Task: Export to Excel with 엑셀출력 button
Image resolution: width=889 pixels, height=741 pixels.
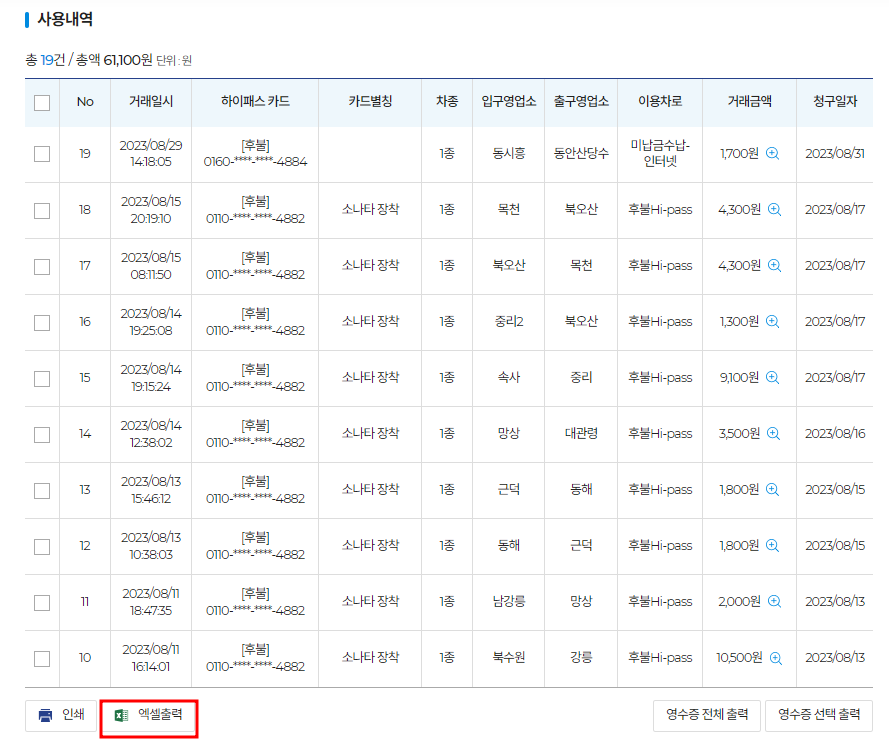Action: [149, 715]
